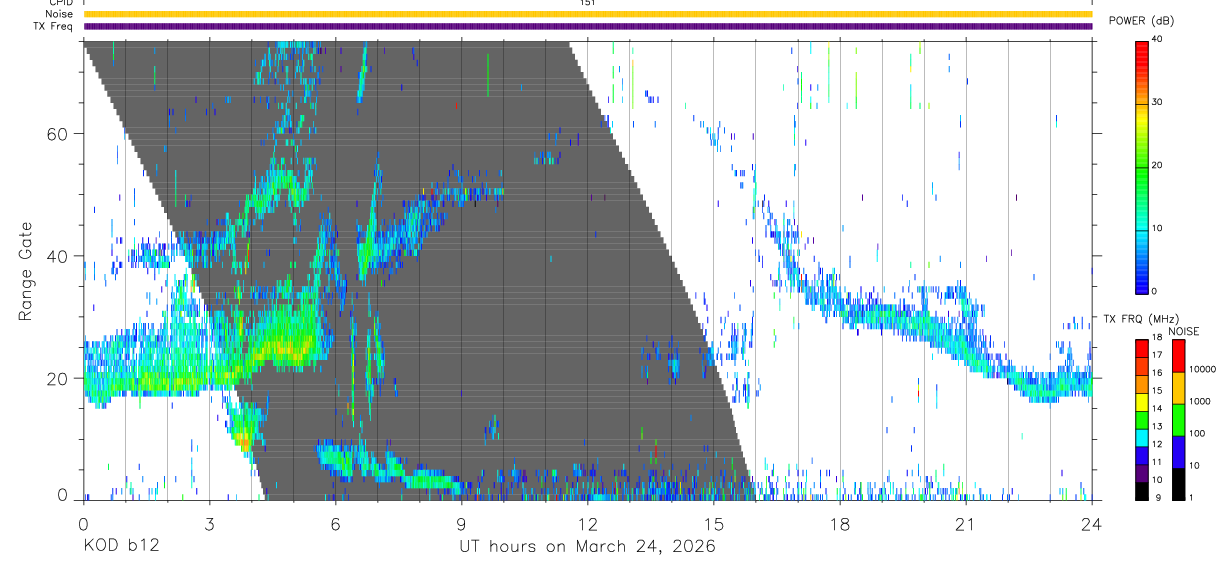Click the "12" hour label on the UT axis
Image resolution: width=1228 pixels, height=567 pixels.
click(x=587, y=524)
